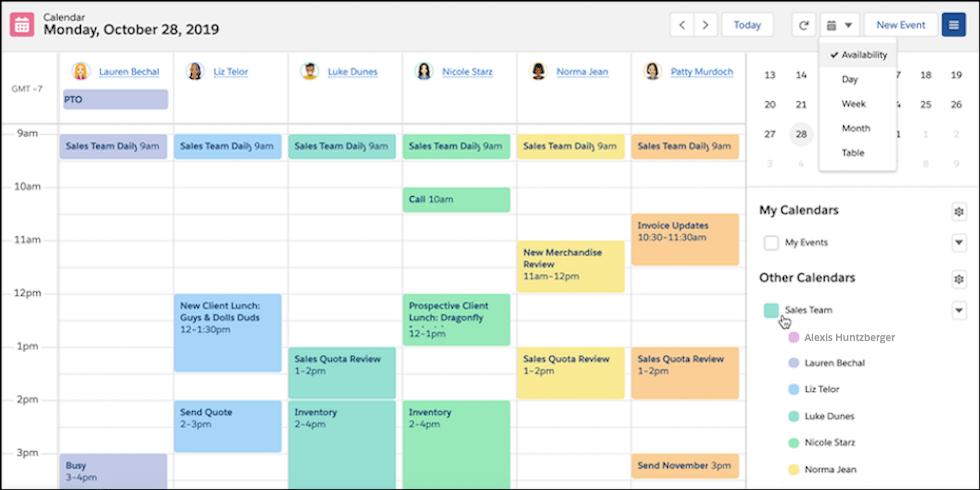Click Liz Telor name in calendar list

(822, 389)
